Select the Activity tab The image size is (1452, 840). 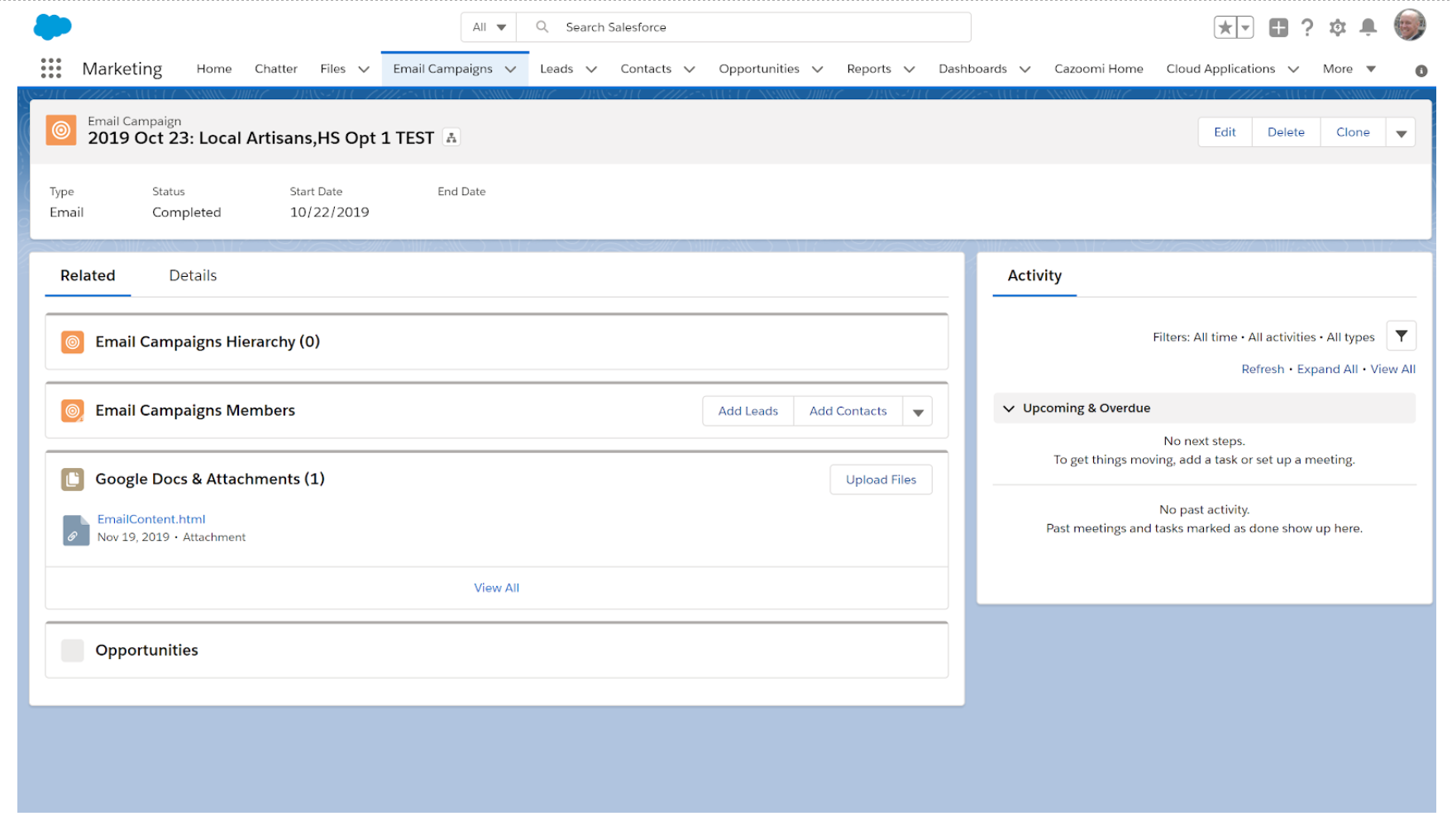(x=1034, y=275)
